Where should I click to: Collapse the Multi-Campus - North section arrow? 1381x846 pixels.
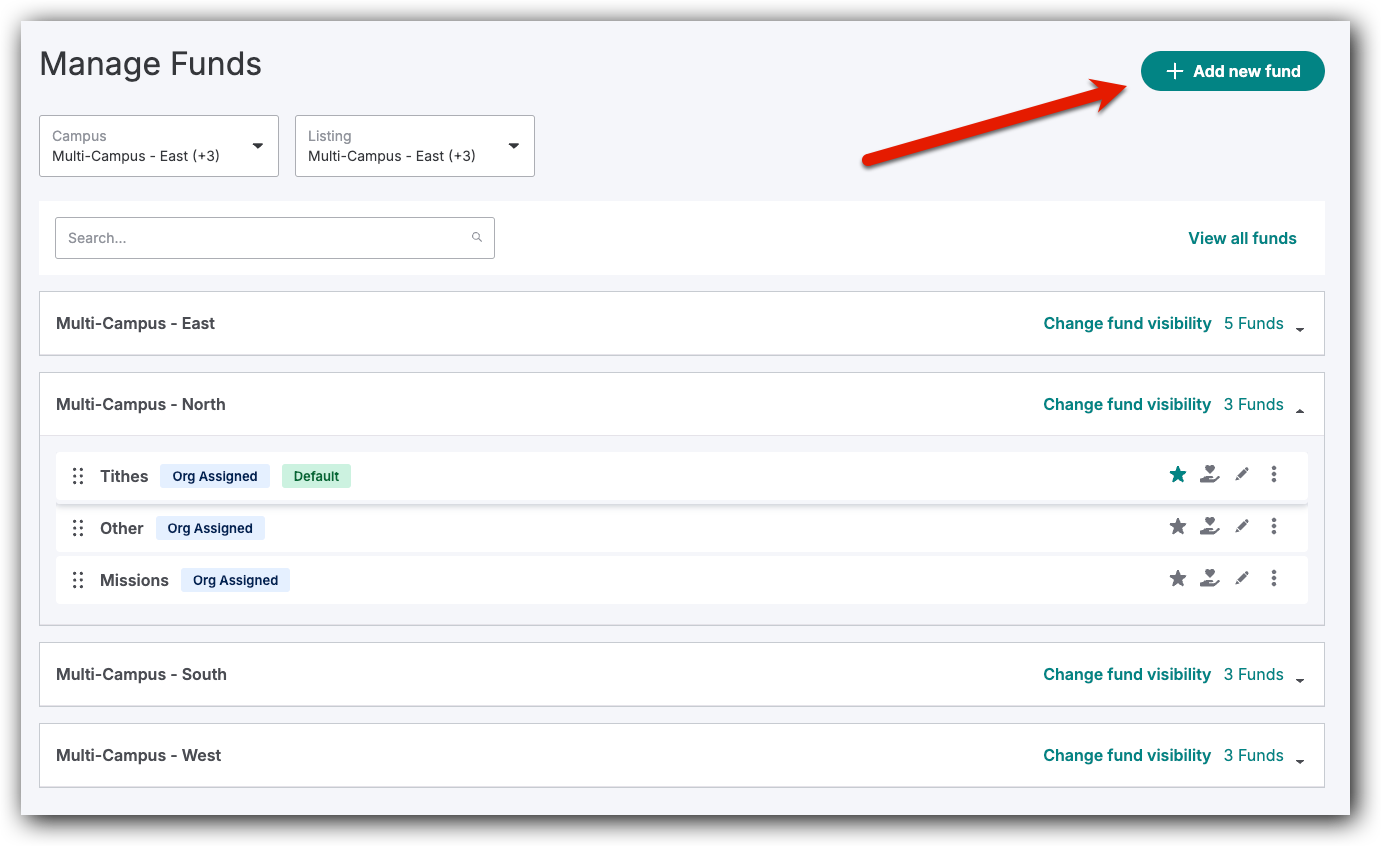[1300, 410]
